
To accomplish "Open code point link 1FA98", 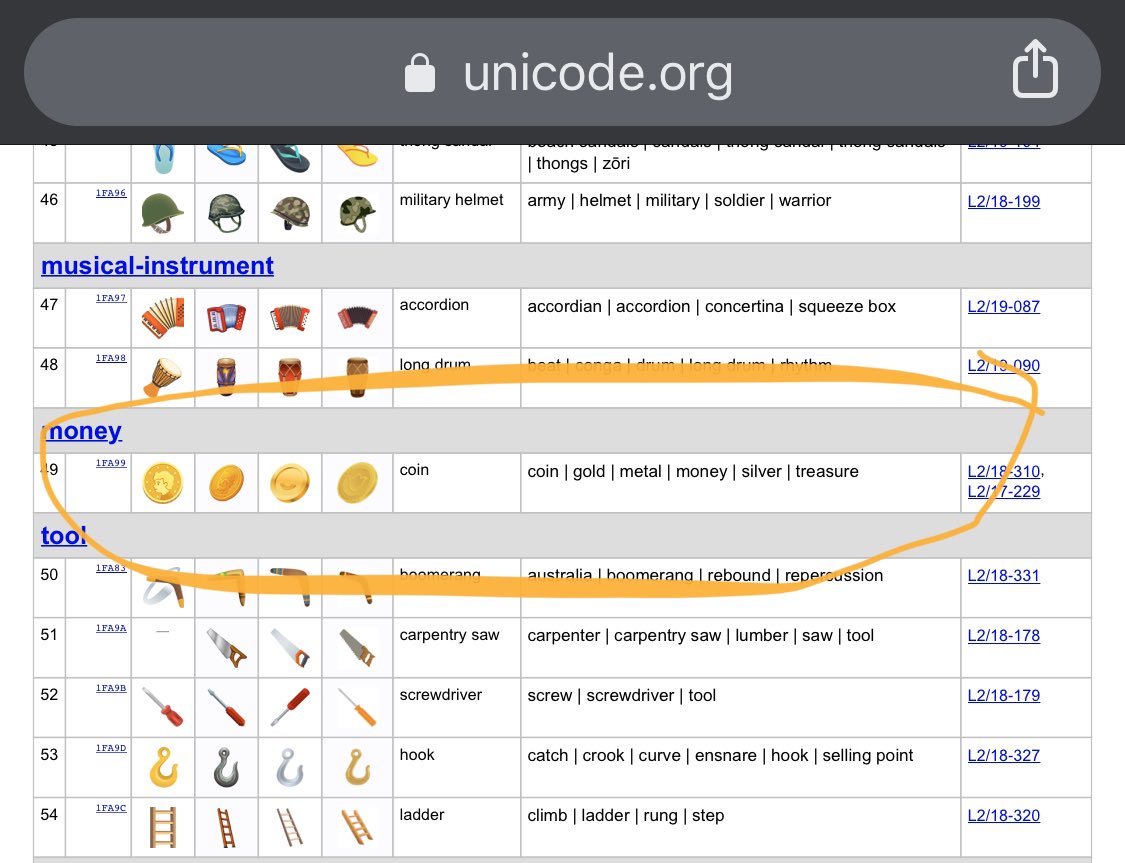I will (111, 358).
